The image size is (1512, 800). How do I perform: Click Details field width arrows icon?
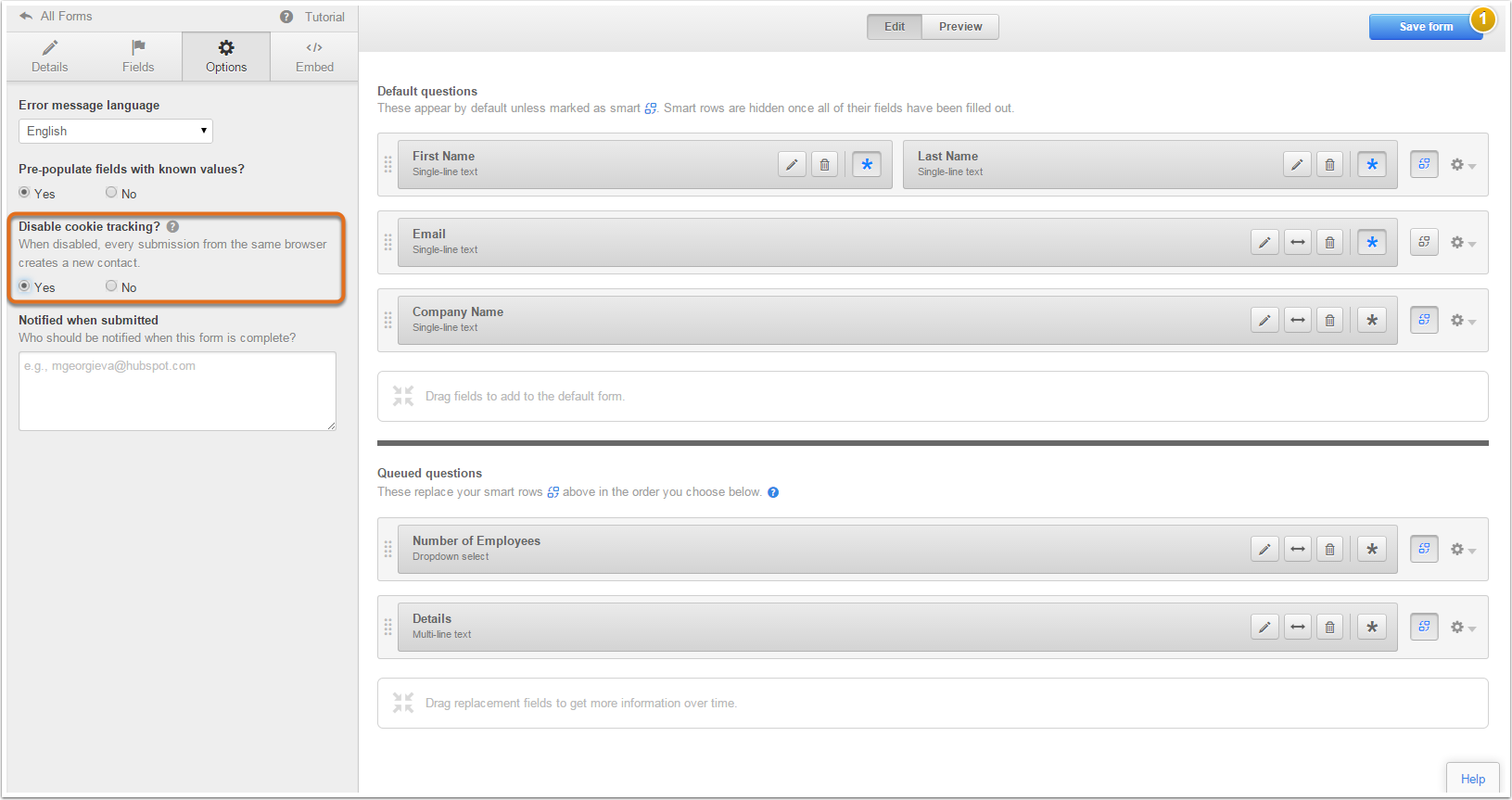pos(1298,628)
